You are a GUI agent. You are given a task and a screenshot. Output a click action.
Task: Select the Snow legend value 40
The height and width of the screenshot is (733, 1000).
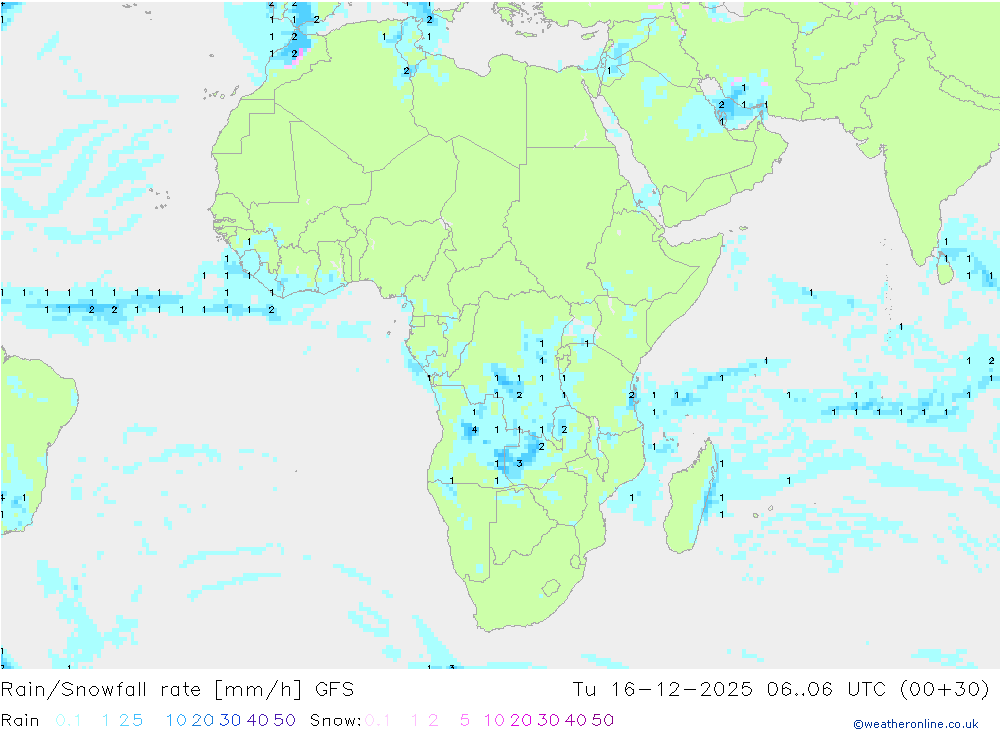coord(576,720)
